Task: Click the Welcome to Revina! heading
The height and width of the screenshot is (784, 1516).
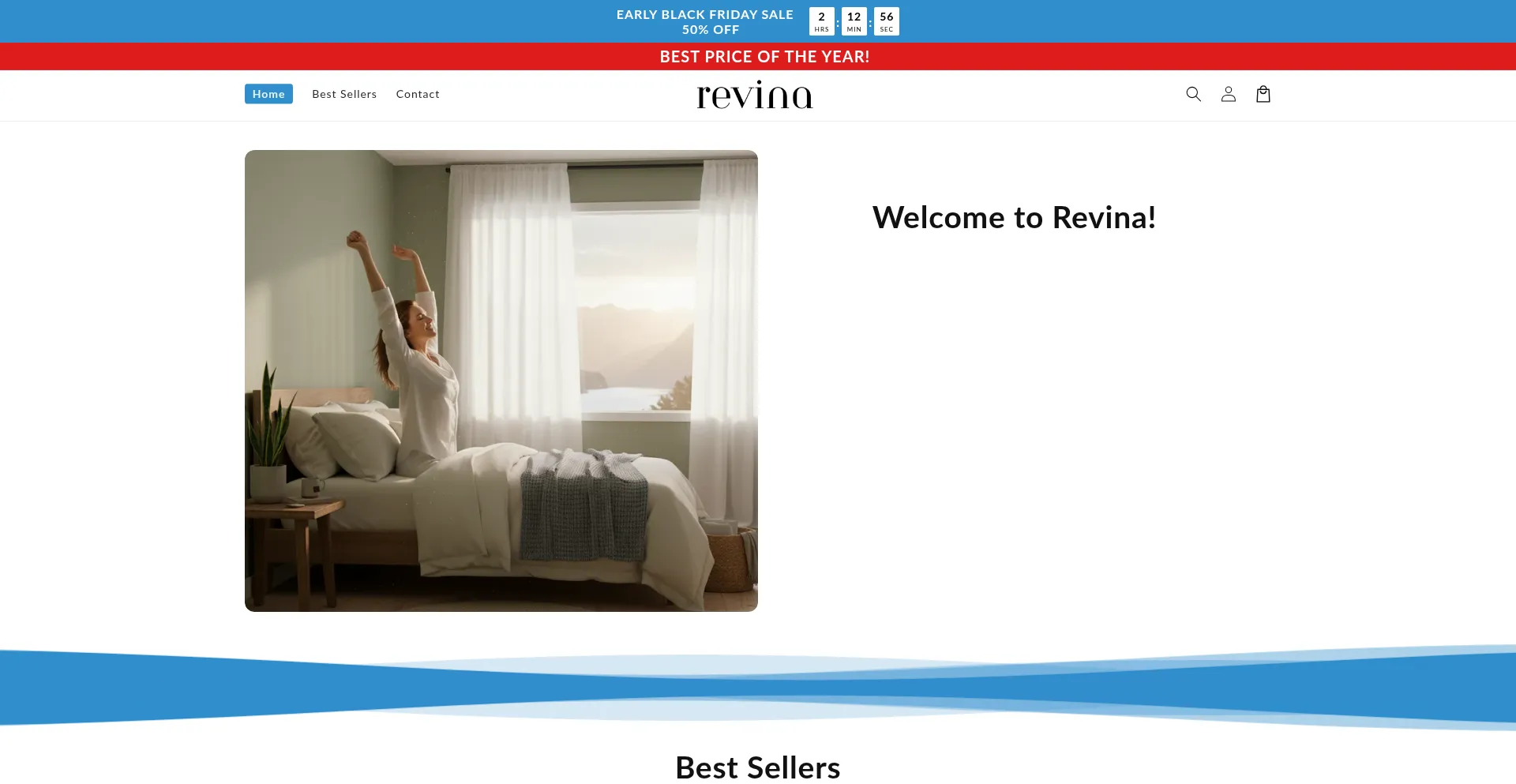Action: (1014, 218)
